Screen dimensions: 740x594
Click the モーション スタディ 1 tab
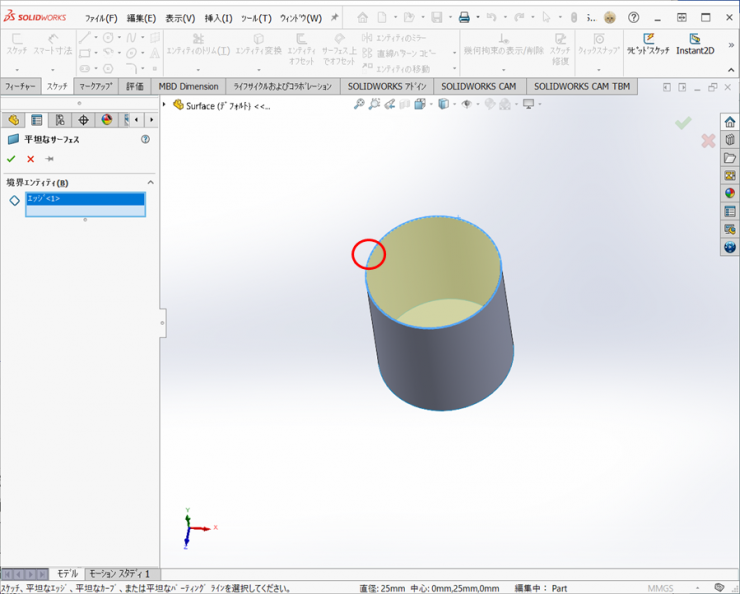click(119, 574)
